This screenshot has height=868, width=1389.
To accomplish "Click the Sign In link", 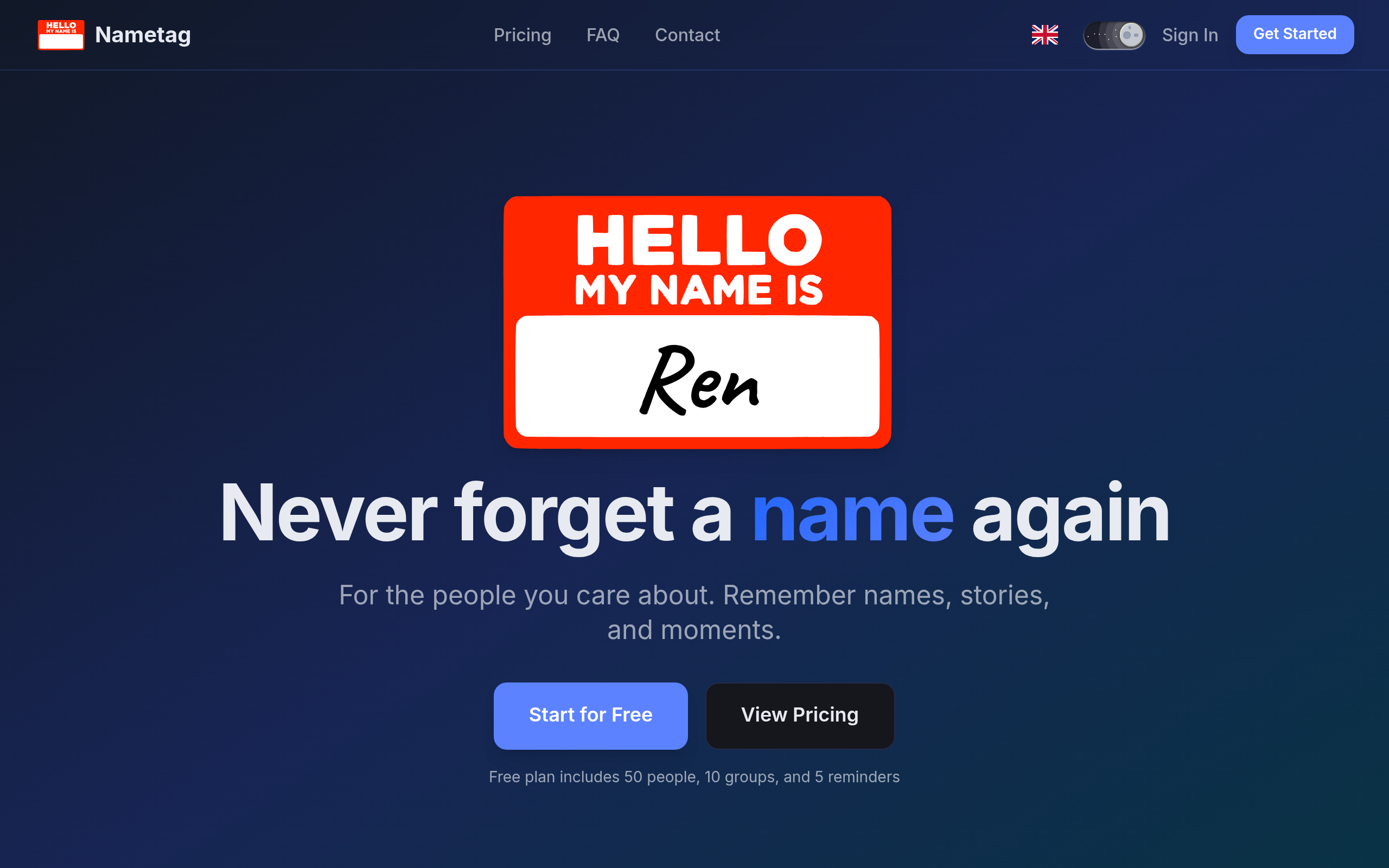I will click(x=1189, y=35).
